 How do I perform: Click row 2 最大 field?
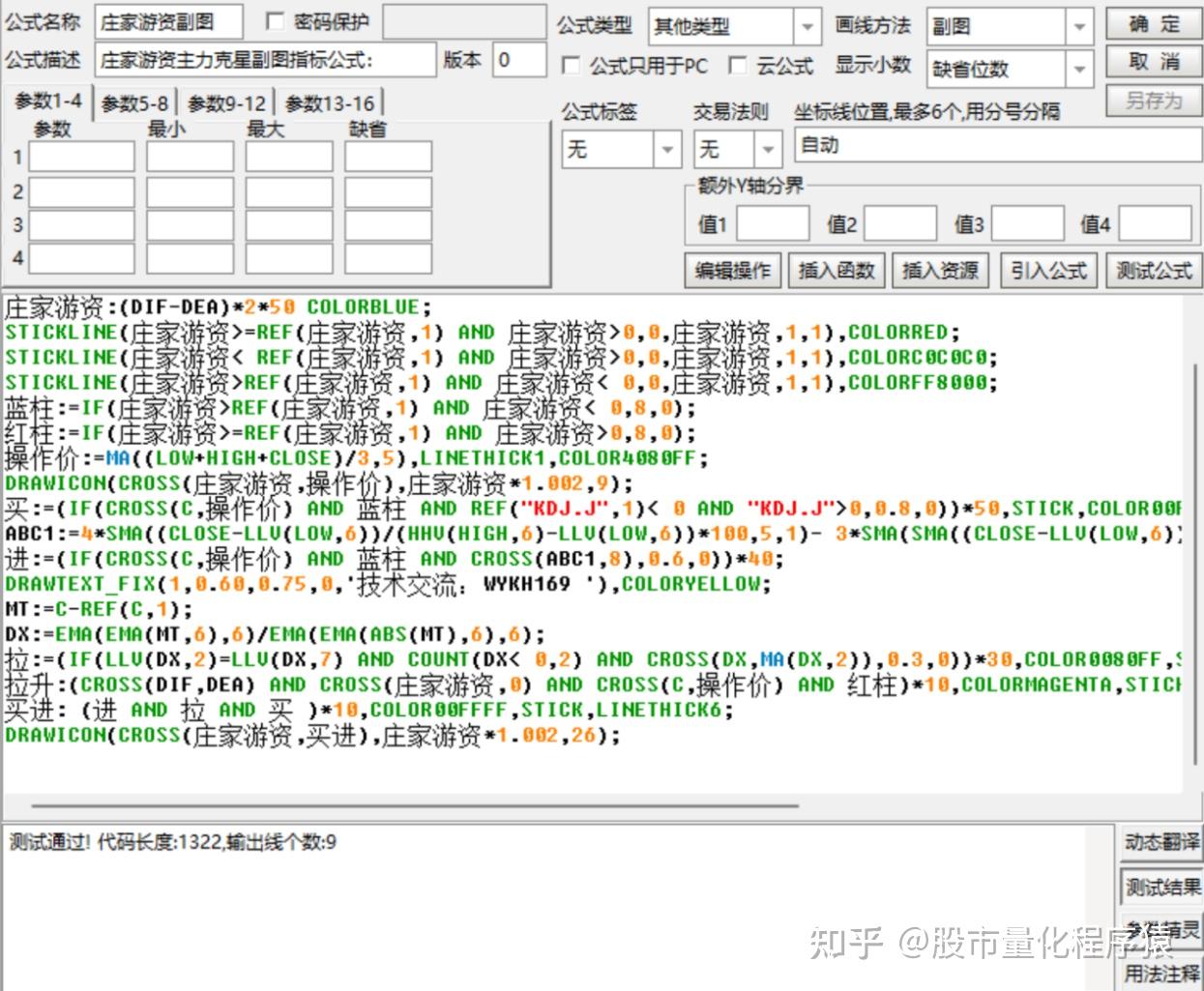[x=288, y=191]
